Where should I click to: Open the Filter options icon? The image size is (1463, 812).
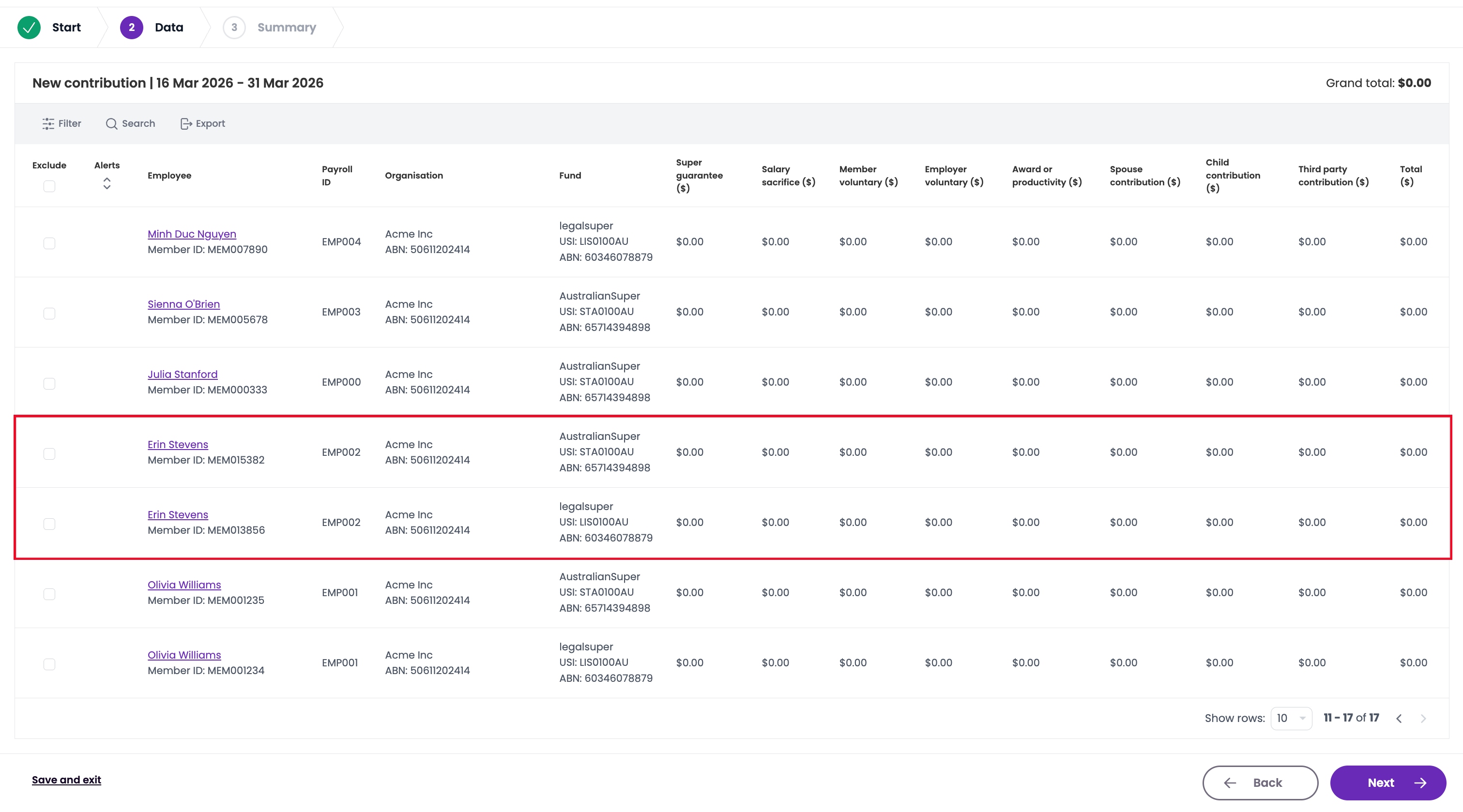(48, 123)
